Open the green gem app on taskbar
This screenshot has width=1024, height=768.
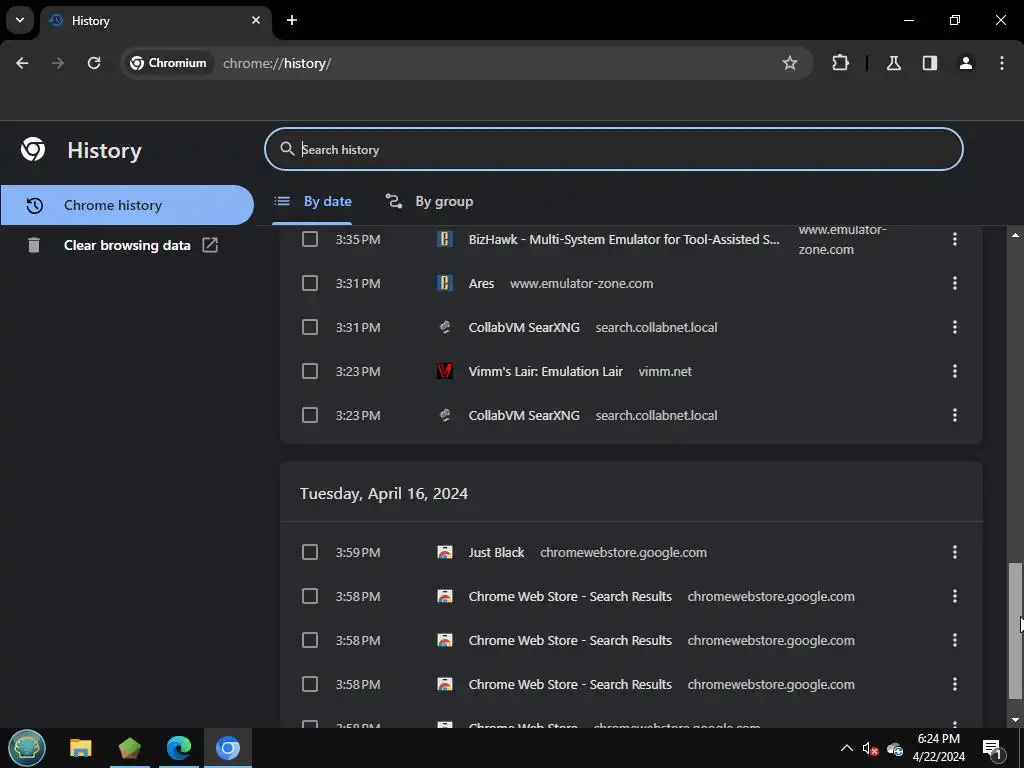point(129,748)
